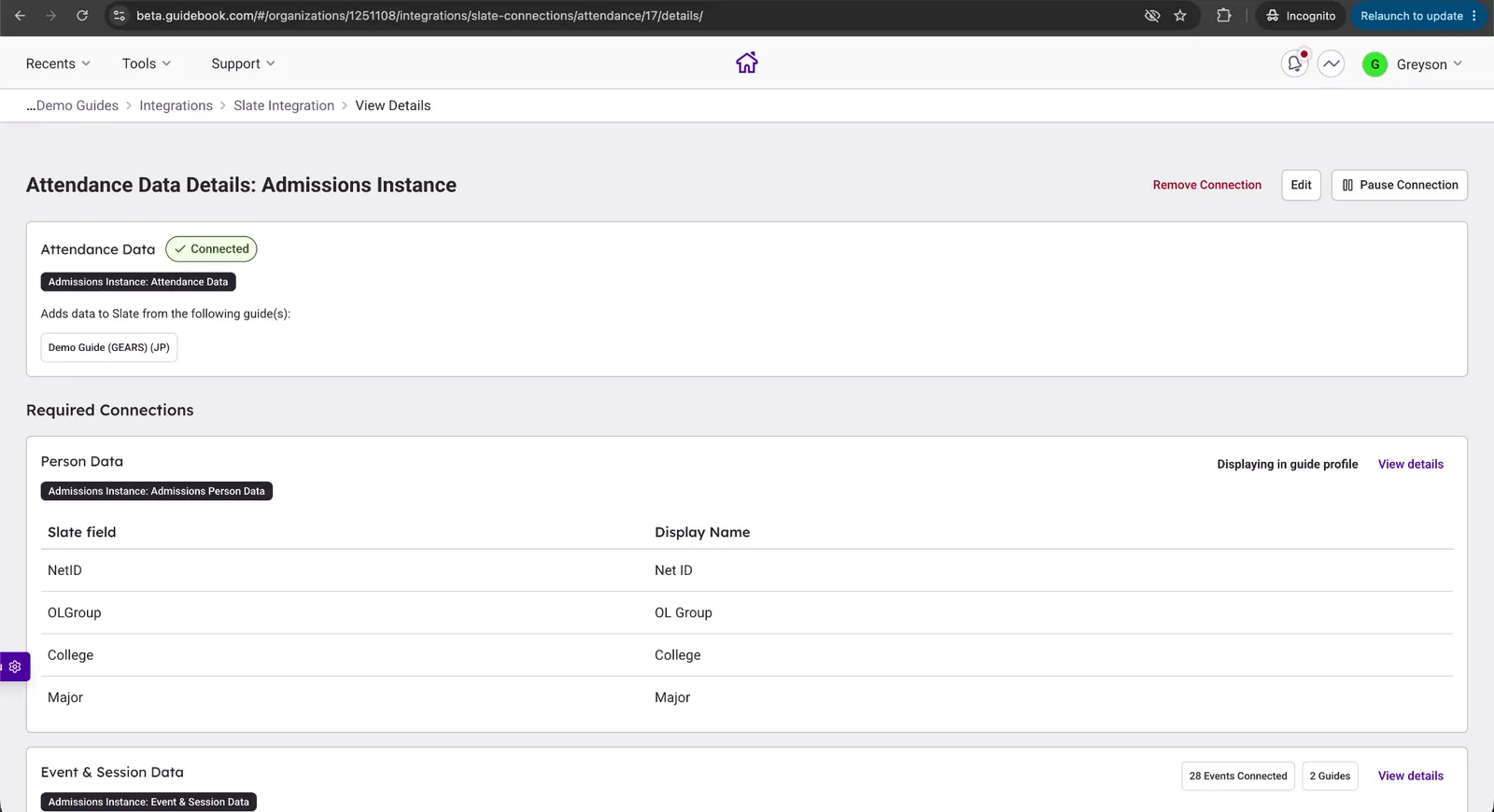Expand the Recents dropdown

click(58, 63)
